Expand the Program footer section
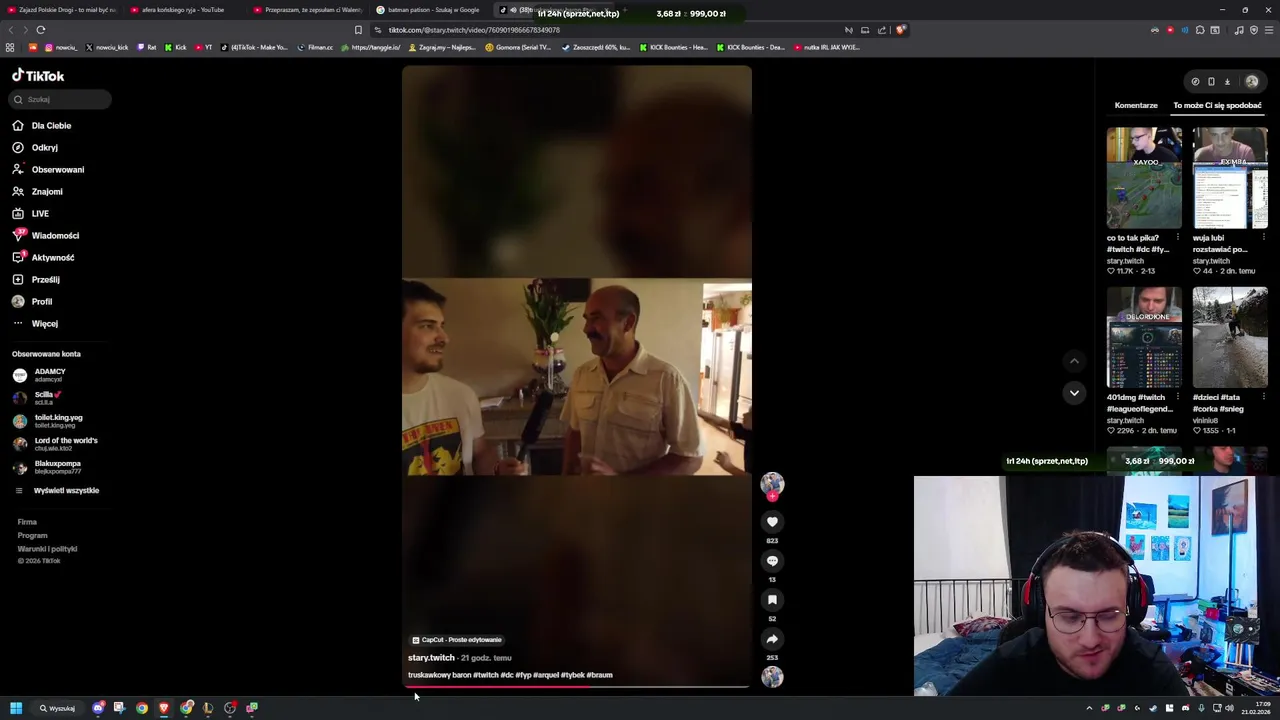Viewport: 1280px width, 720px height. pos(32,536)
